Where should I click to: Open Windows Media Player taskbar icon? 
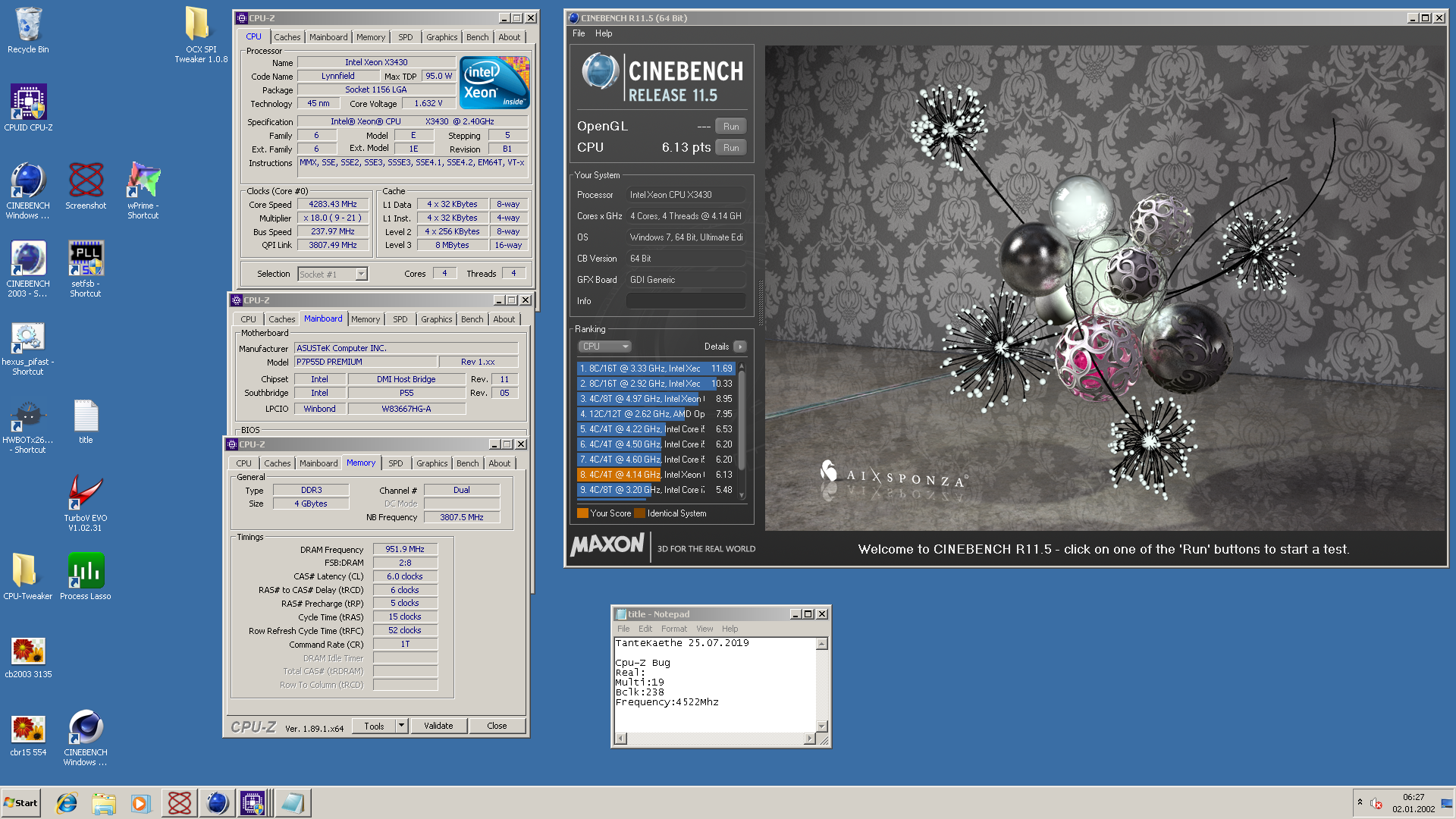coord(140,803)
